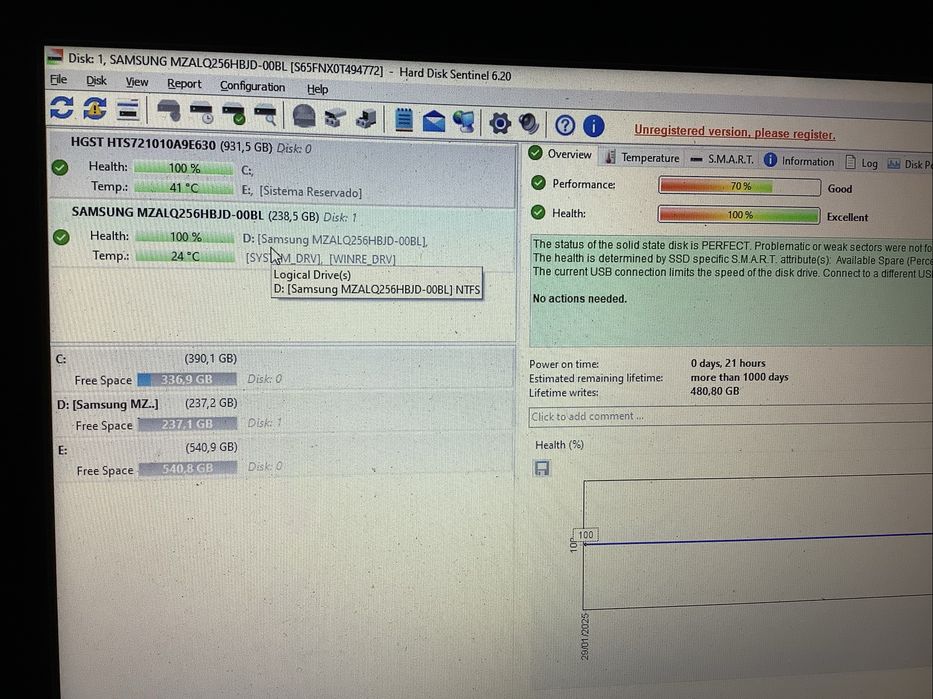933x699 pixels.
Task: Click the blue information 'i' toolbar icon
Action: point(593,126)
